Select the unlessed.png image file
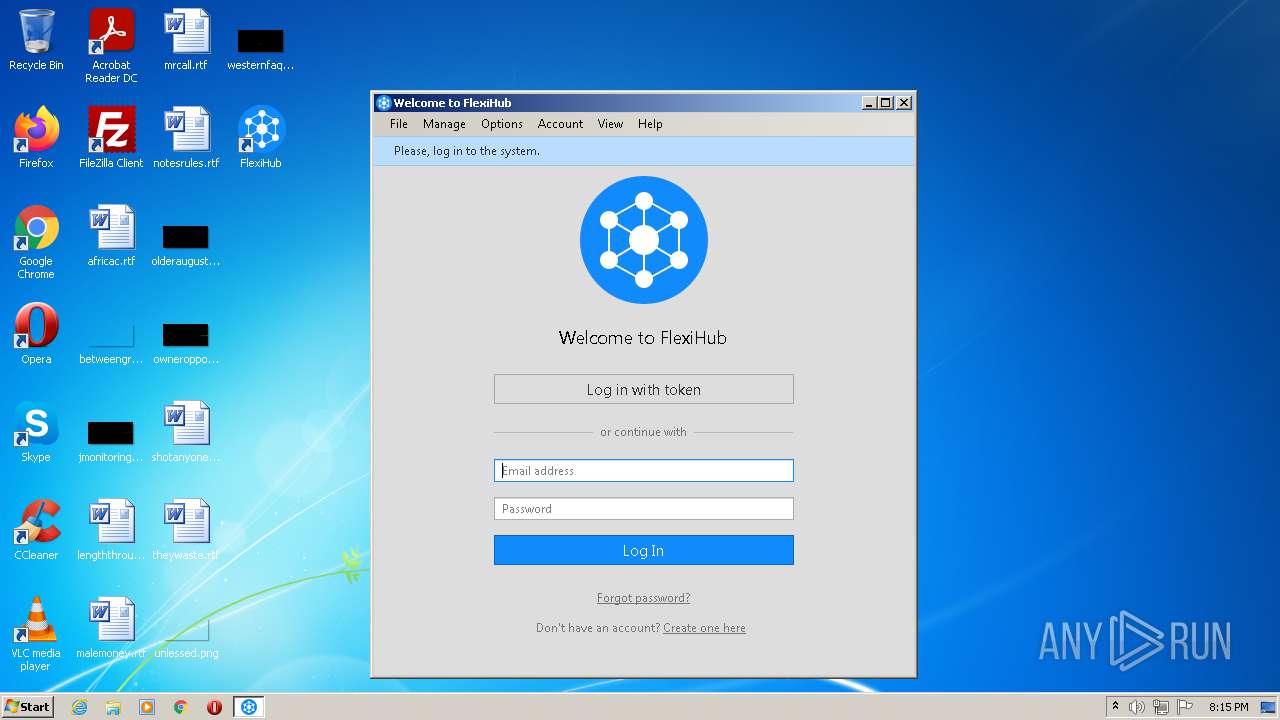Viewport: 1280px width, 720px height. click(x=186, y=640)
